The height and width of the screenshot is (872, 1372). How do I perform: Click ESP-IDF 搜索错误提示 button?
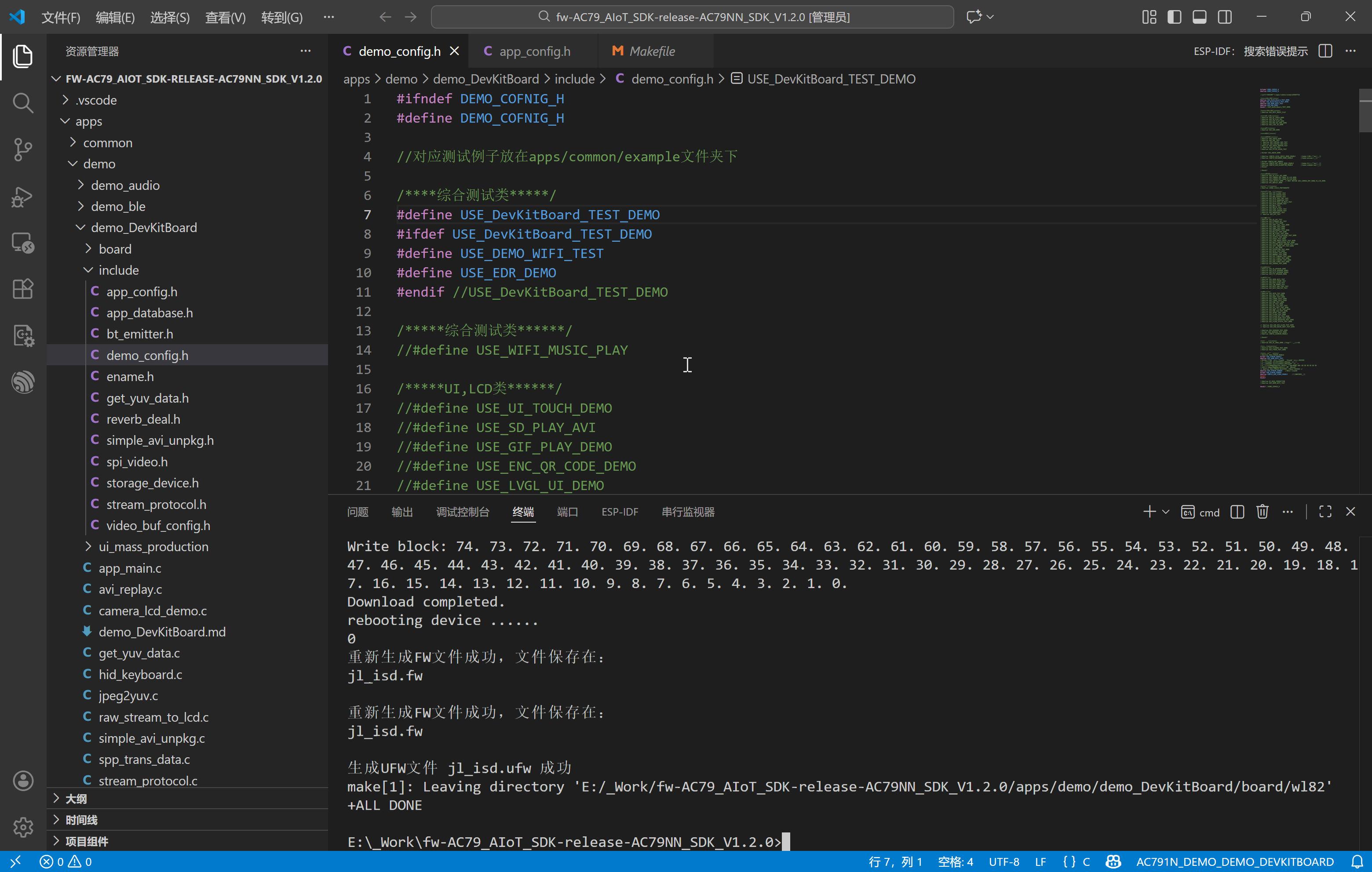[x=1250, y=51]
